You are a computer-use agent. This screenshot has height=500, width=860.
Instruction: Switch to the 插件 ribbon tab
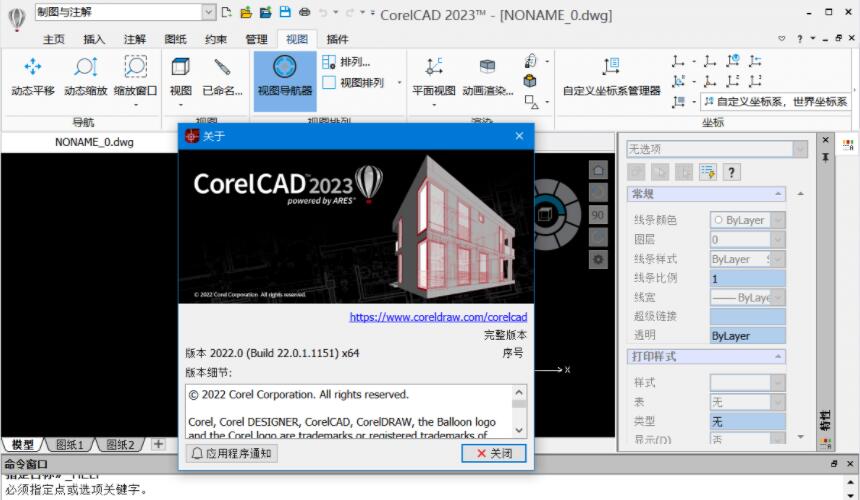click(x=337, y=39)
